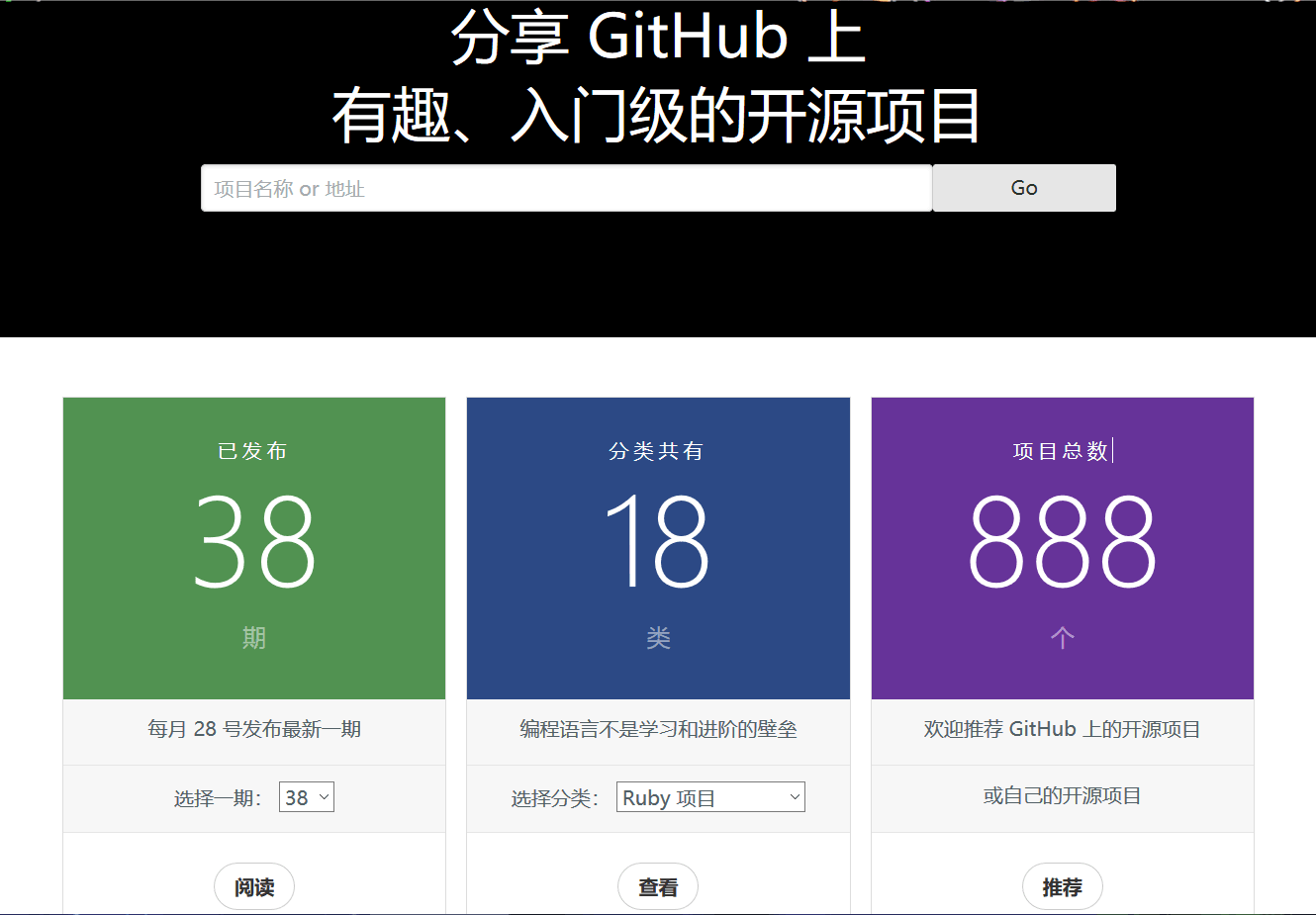Click the 分类共有 heading
This screenshot has width=1316, height=915.
(657, 451)
